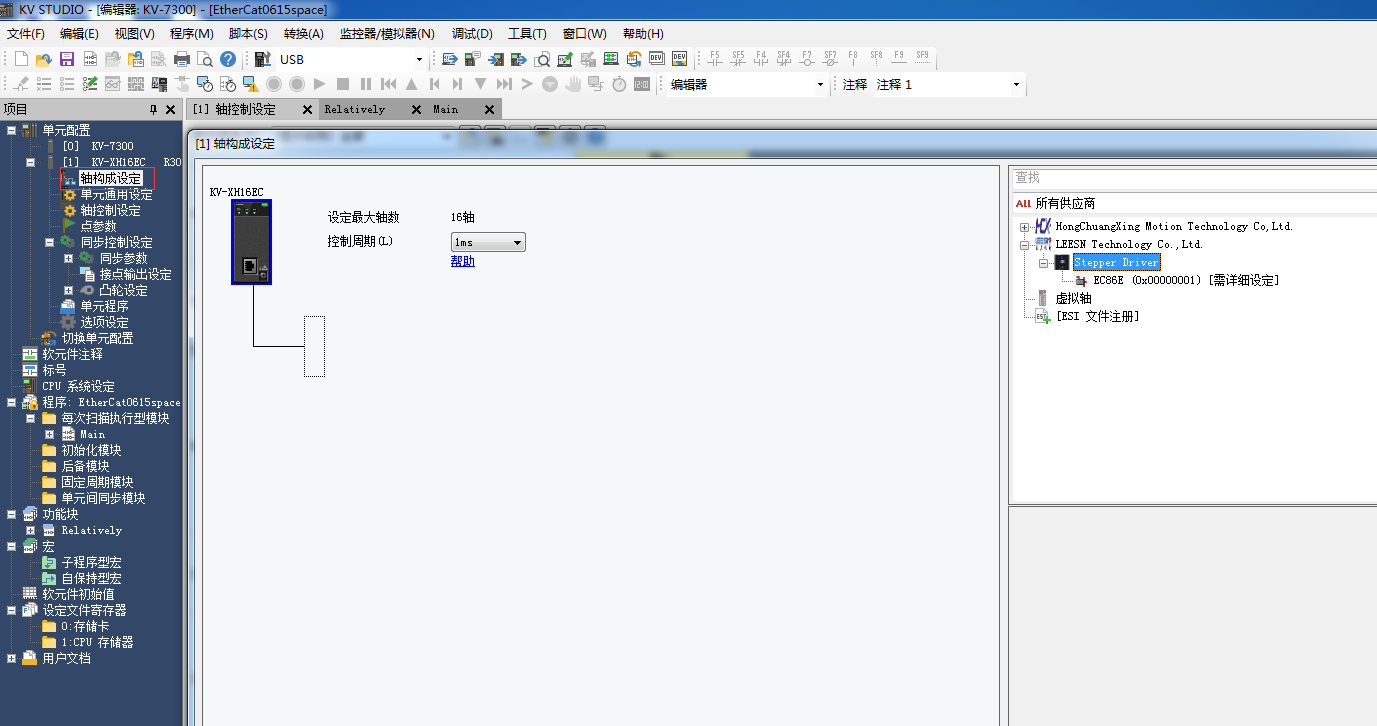Insert SF4 parallel closed contact

click(x=784, y=58)
